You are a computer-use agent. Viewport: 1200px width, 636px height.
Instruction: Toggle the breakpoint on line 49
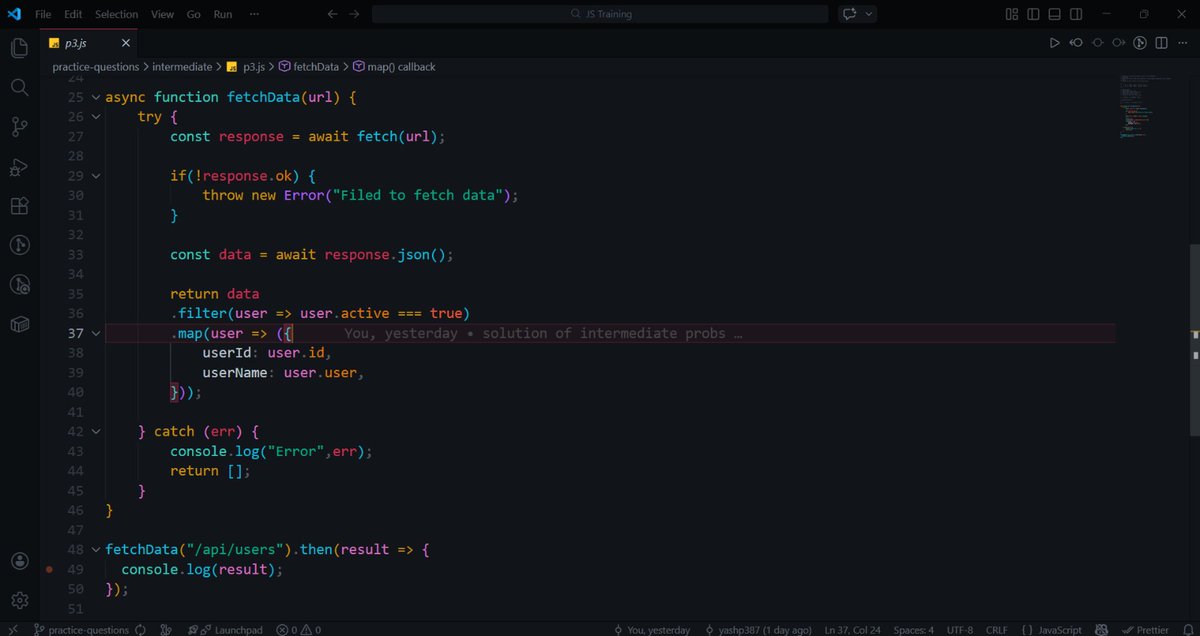coord(49,569)
